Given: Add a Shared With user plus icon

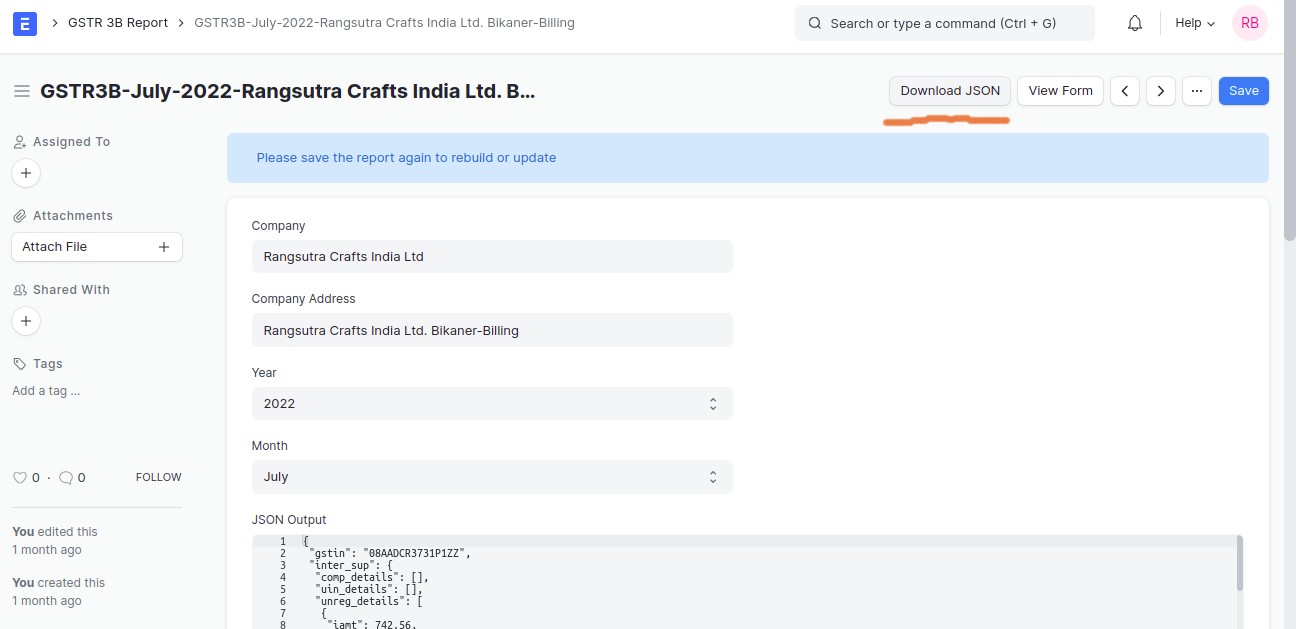Looking at the screenshot, I should pos(26,321).
